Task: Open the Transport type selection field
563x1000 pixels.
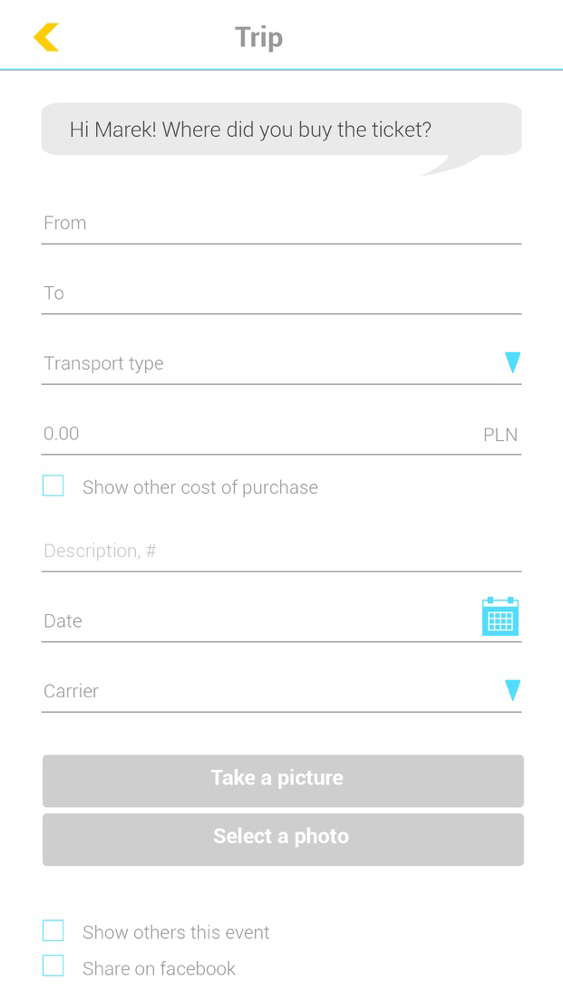Action: click(x=281, y=365)
